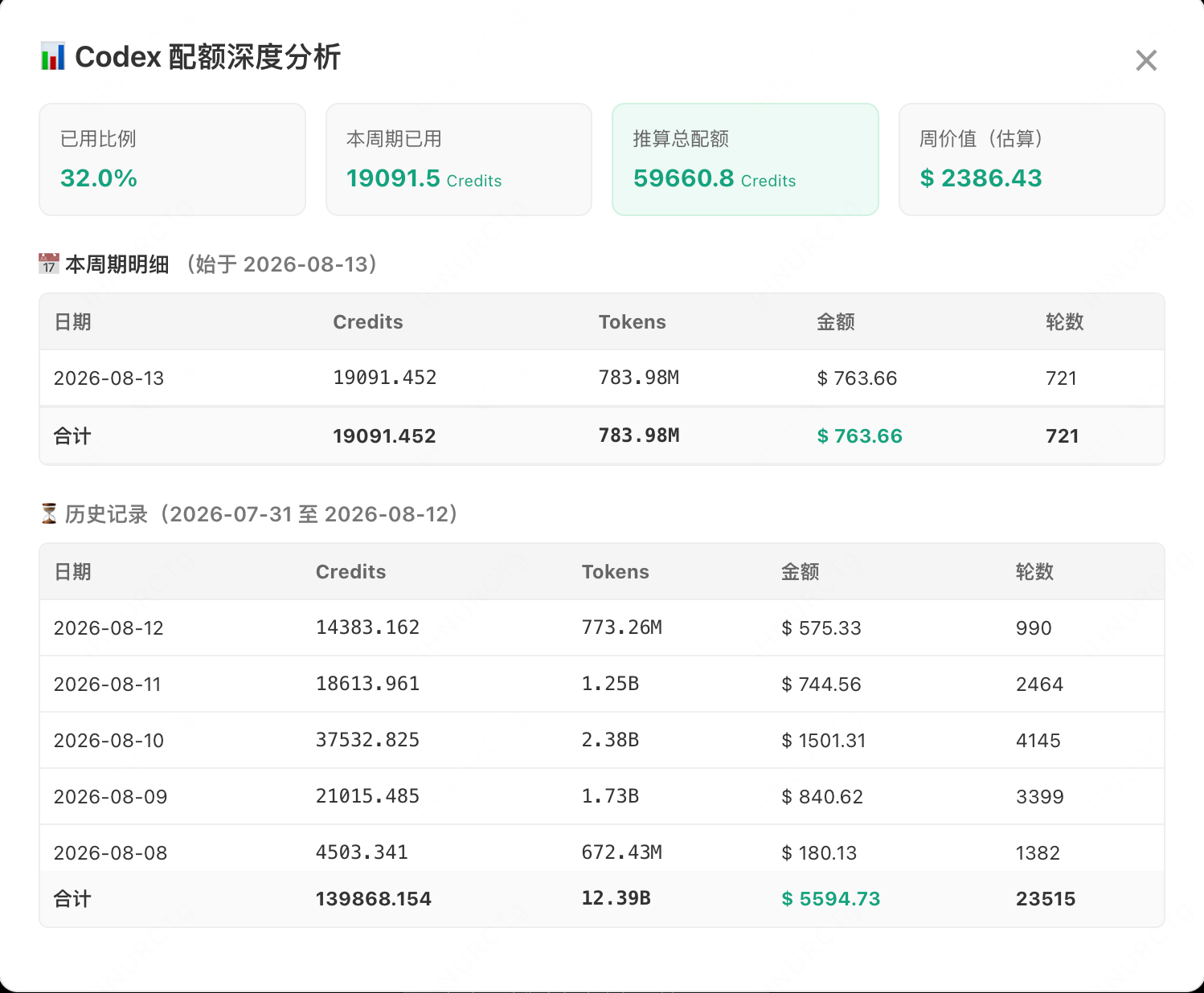Click the 本周期已用 card label
This screenshot has height=993, width=1204.
[x=394, y=139]
